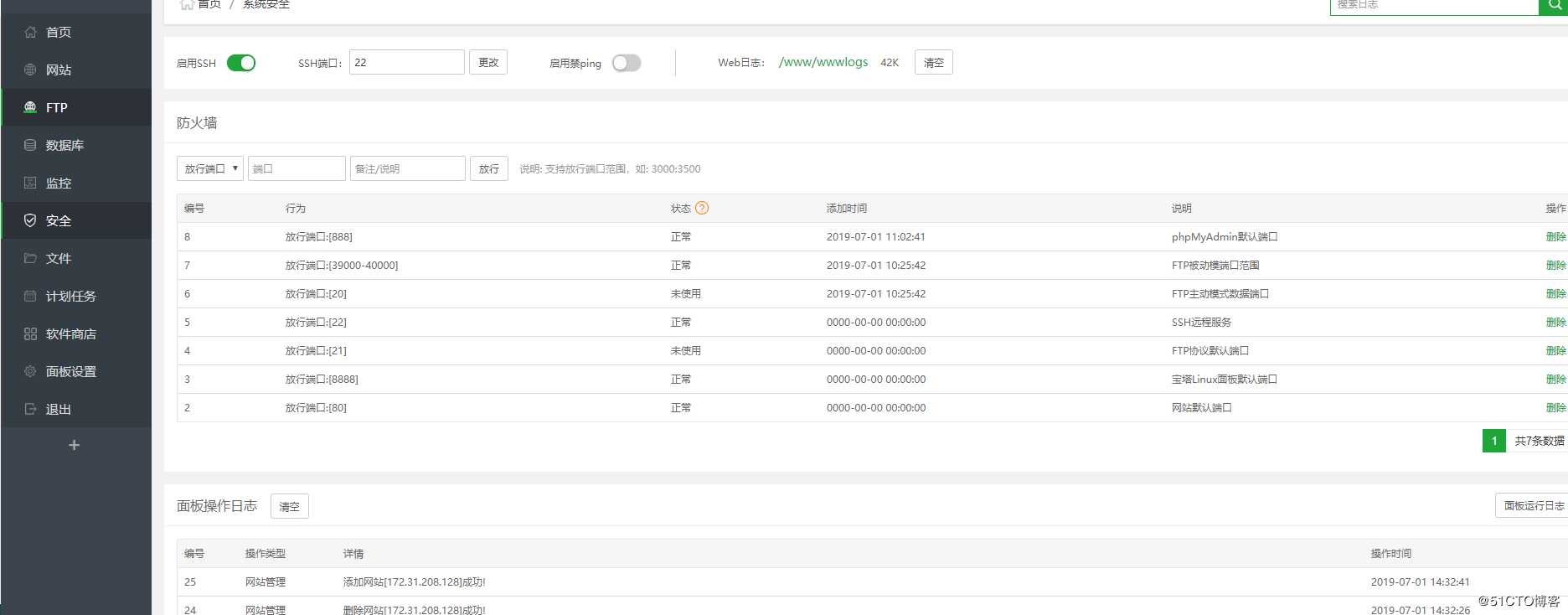Click the home icon in the sidebar

click(30, 32)
